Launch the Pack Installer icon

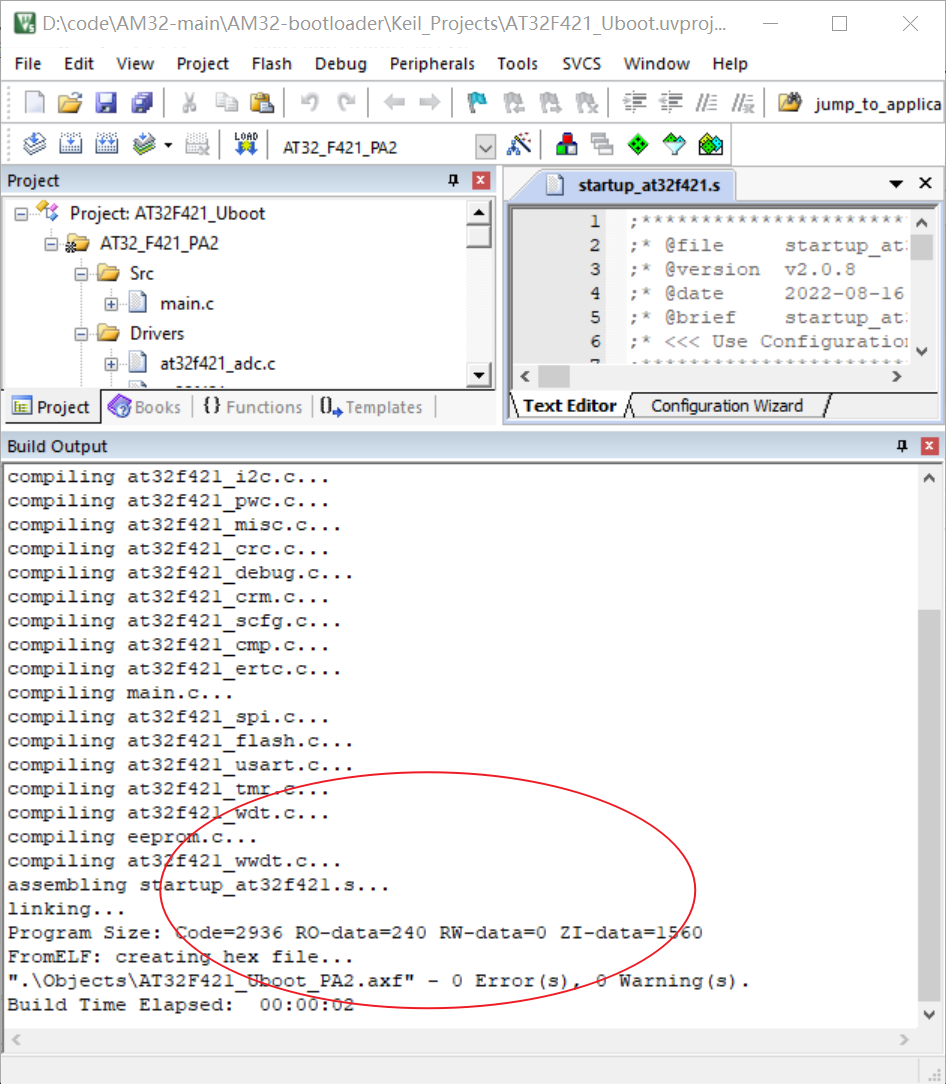(710, 144)
